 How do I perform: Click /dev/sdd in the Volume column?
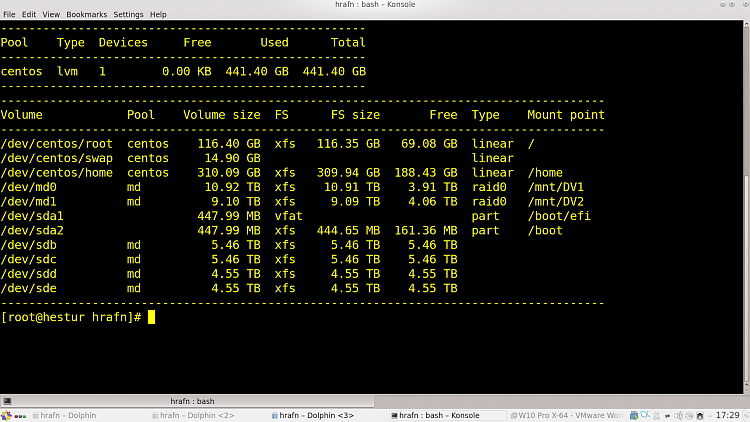pos(29,274)
